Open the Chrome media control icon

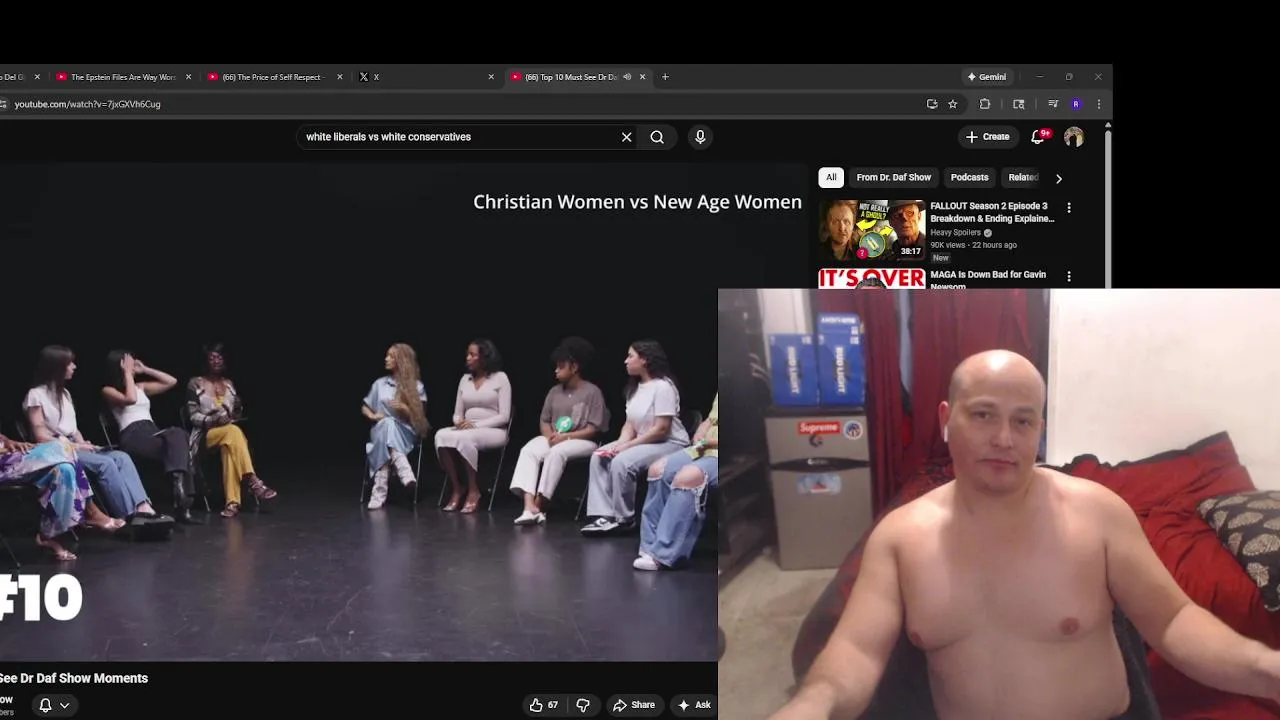click(x=1053, y=104)
